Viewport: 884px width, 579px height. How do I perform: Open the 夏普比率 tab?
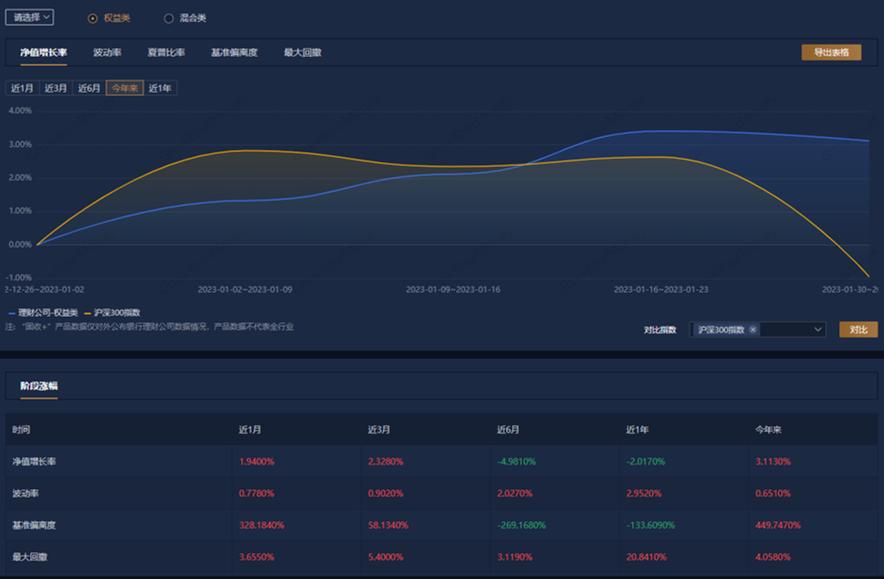pos(166,52)
